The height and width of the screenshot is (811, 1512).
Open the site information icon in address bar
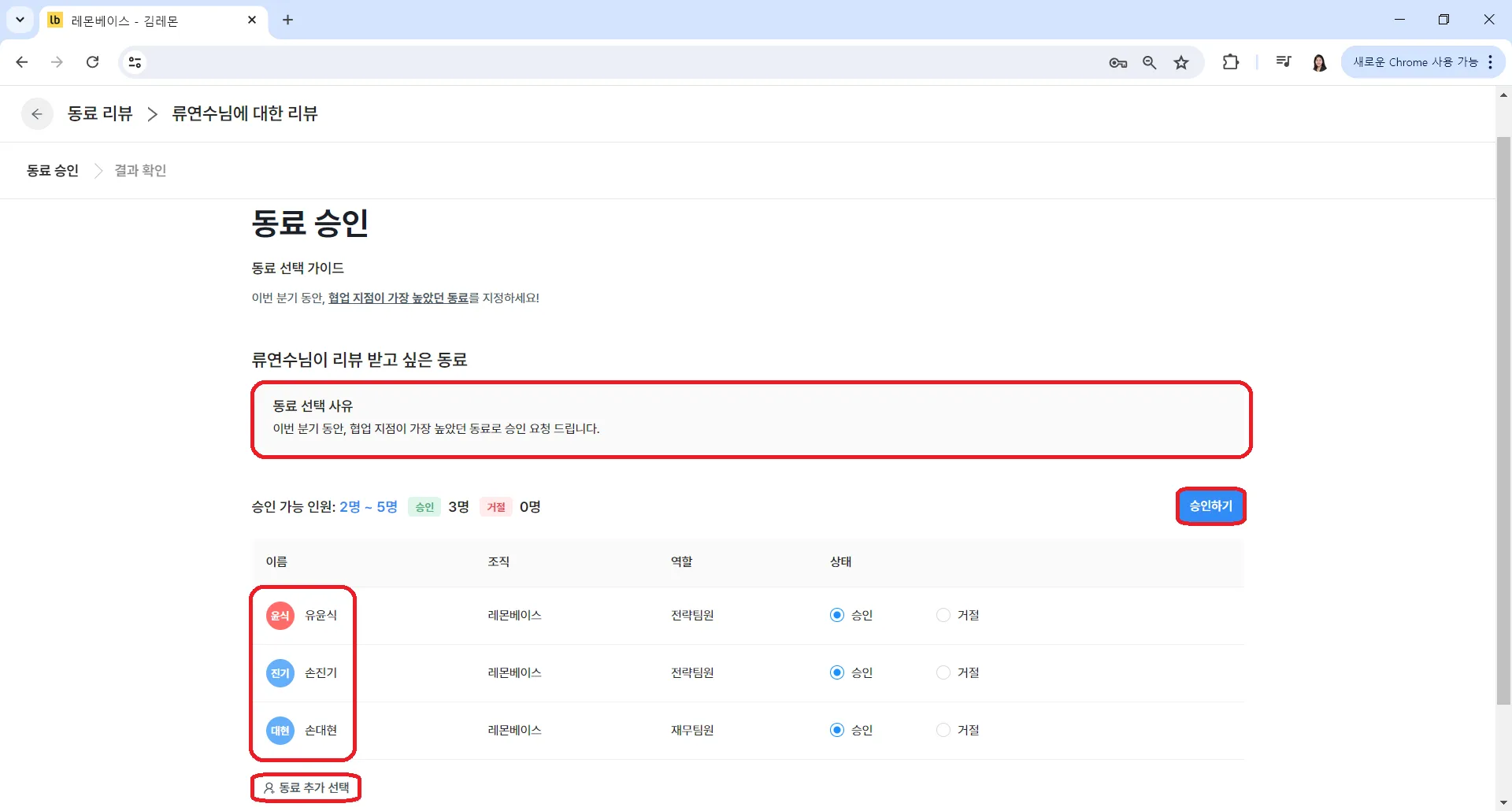click(x=135, y=62)
